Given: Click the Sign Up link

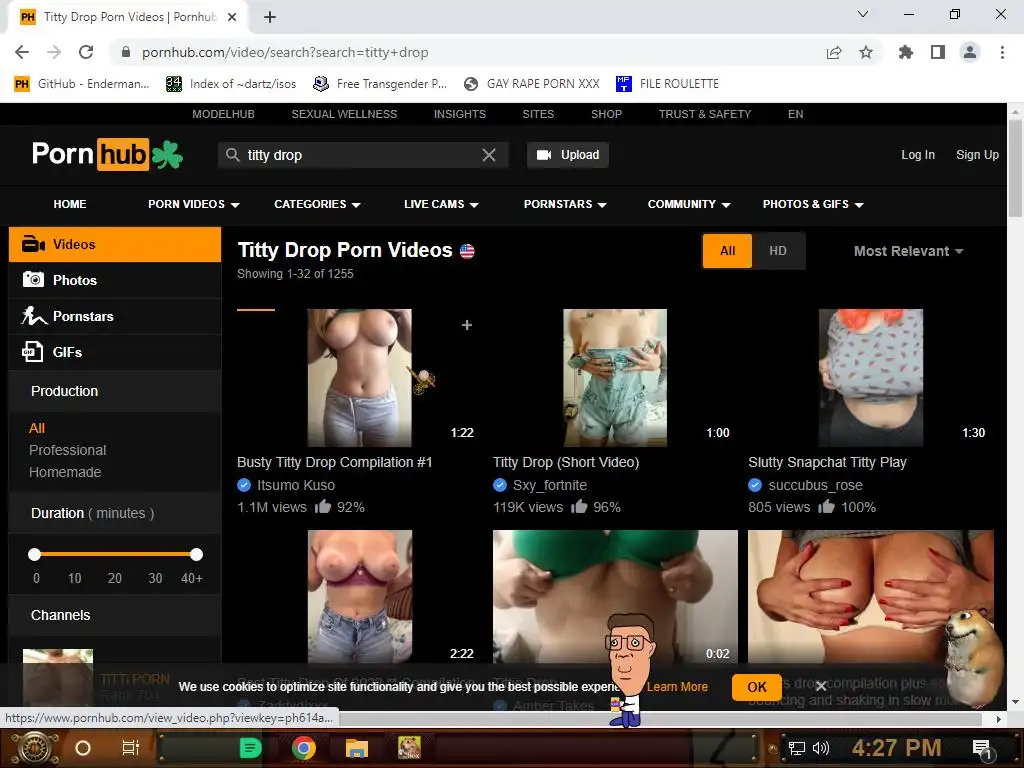Looking at the screenshot, I should [977, 155].
